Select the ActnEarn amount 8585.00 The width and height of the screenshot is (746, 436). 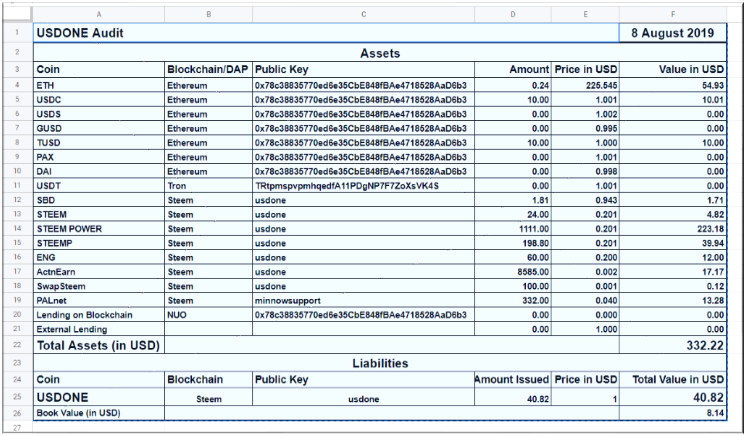pyautogui.click(x=513, y=272)
